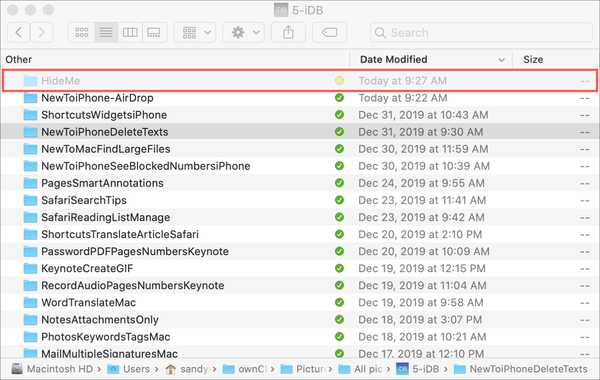
Task: Toggle the Date Modified sort order chevron
Action: [501, 60]
